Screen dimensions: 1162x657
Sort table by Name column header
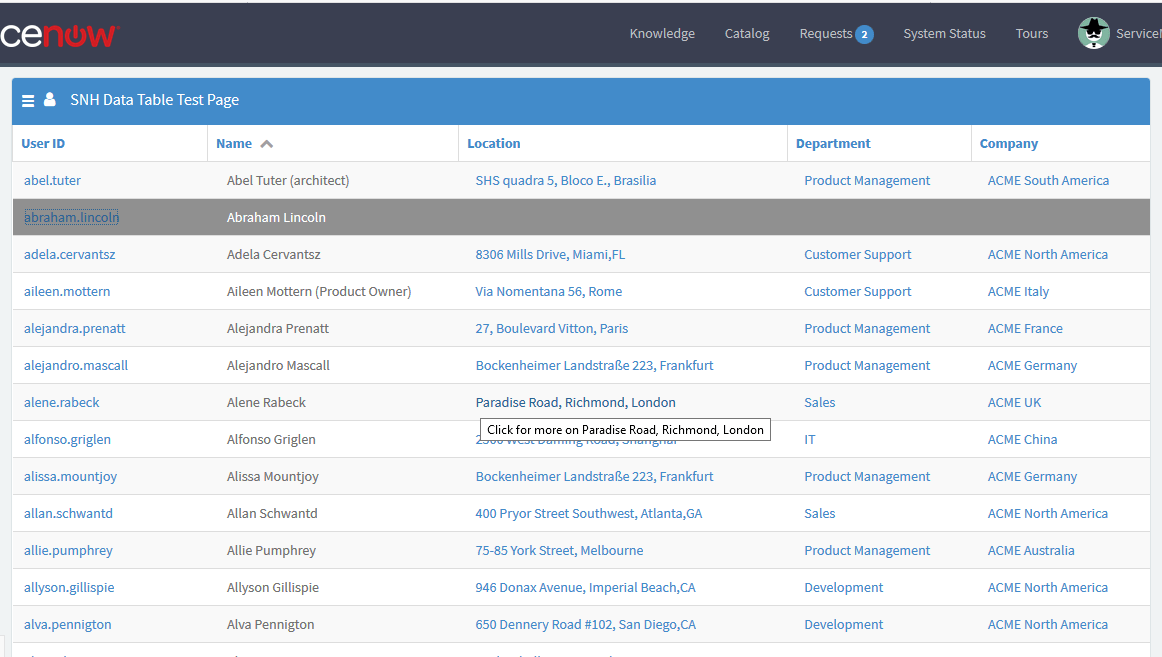[233, 144]
